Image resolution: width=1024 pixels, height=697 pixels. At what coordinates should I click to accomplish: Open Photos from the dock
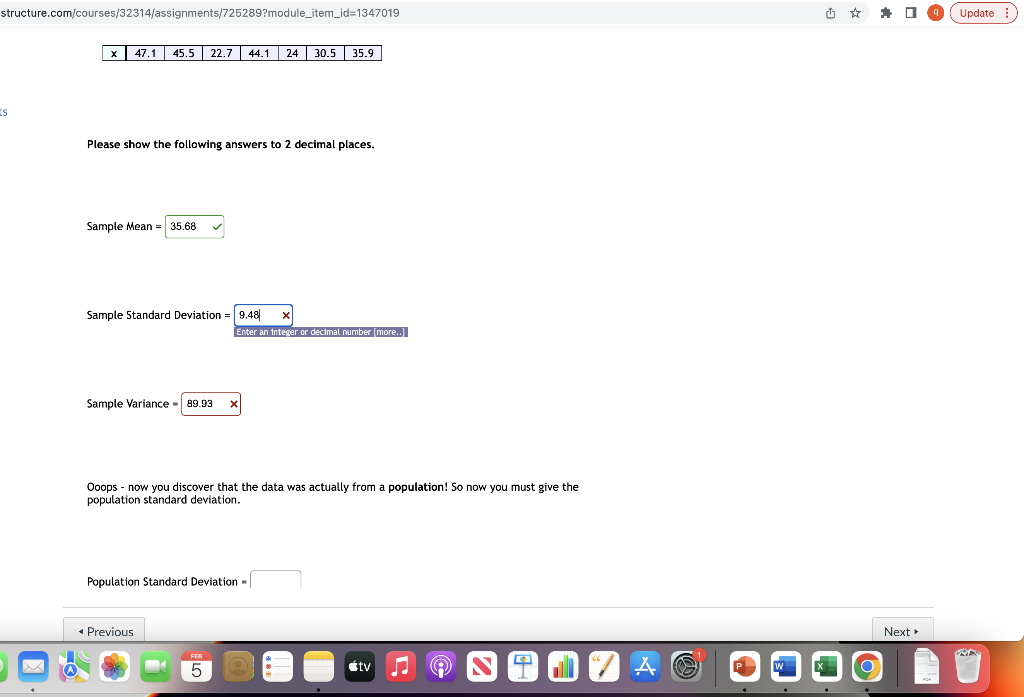point(115,667)
